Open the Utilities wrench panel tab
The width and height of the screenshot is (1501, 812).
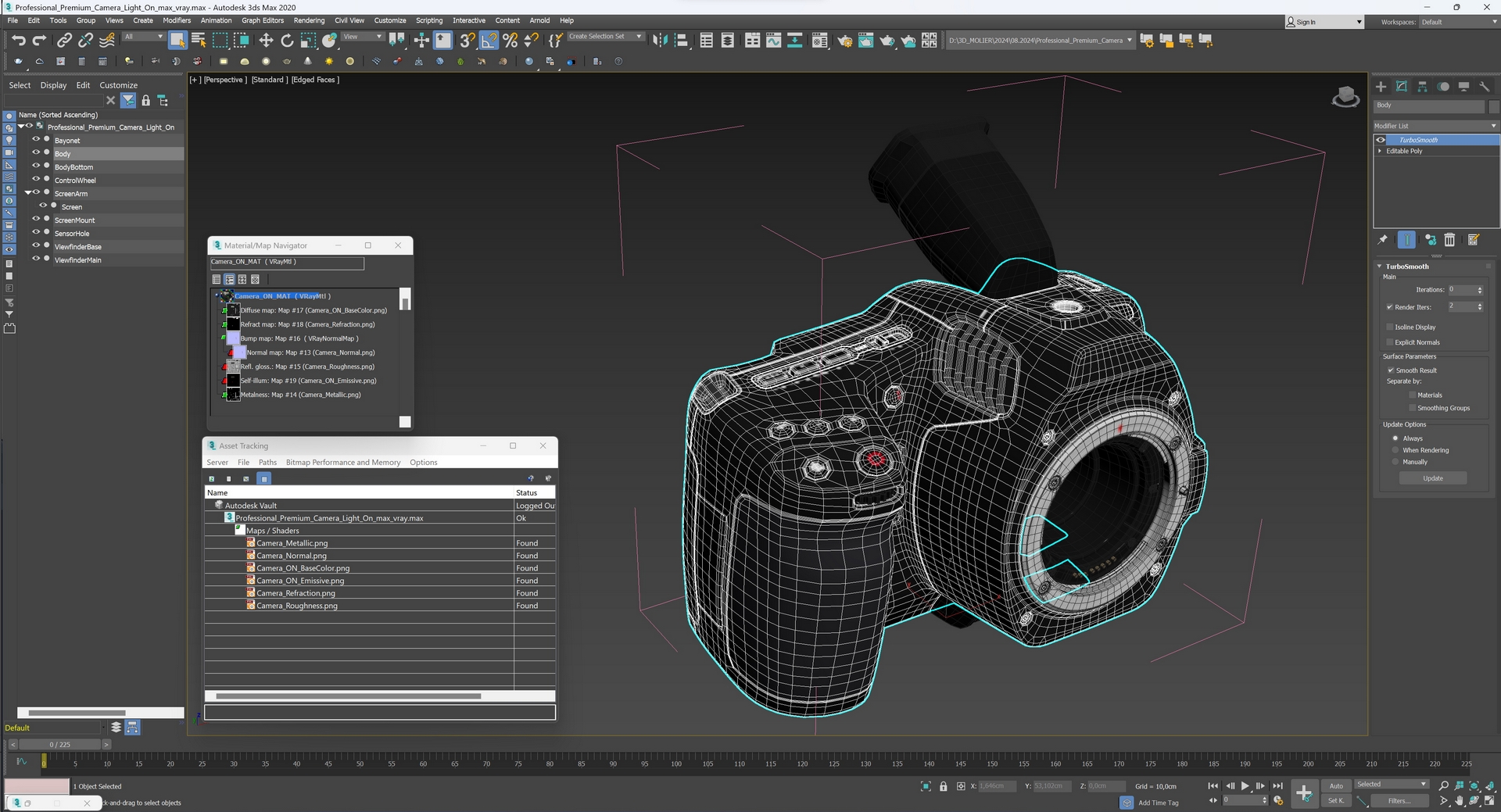coord(1485,86)
